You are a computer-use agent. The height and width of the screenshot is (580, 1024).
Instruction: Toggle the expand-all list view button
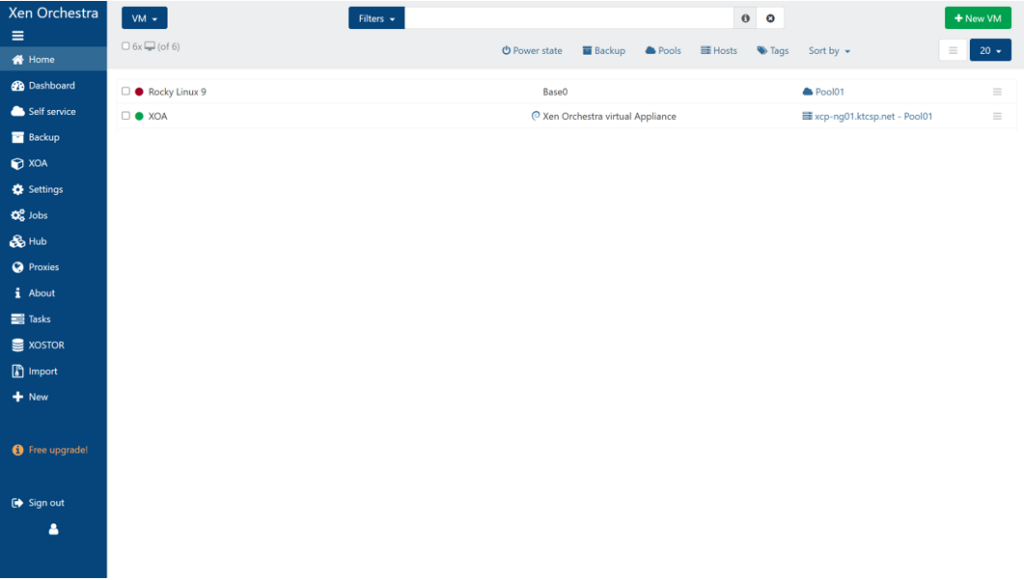pyautogui.click(x=952, y=50)
